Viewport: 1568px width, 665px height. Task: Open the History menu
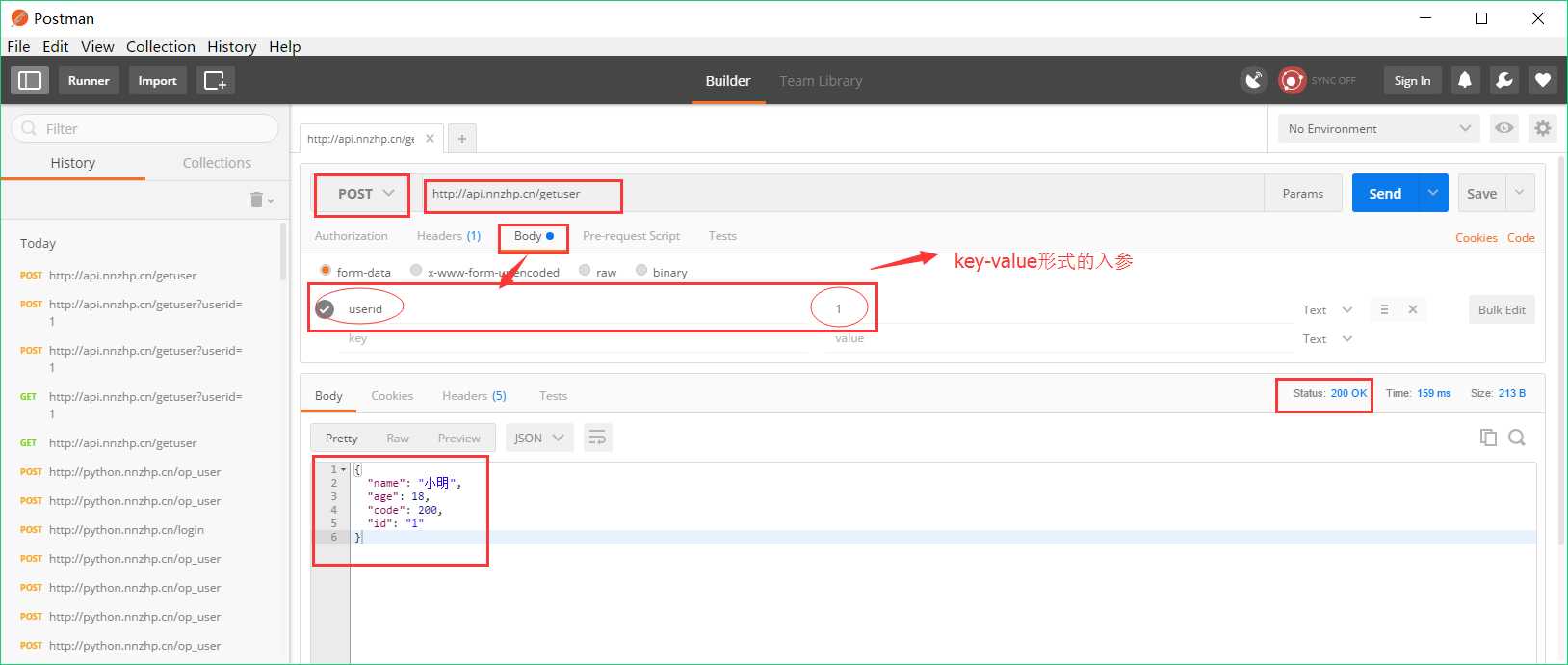(x=231, y=46)
